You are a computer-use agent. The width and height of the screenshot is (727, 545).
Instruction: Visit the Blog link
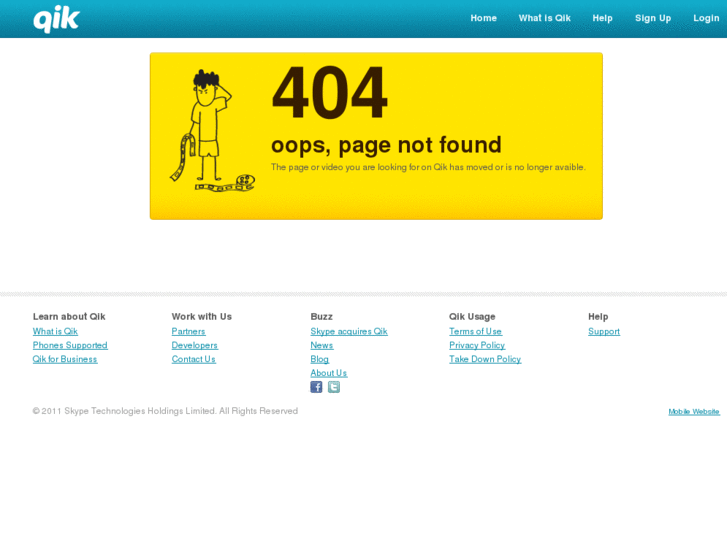[x=319, y=359]
